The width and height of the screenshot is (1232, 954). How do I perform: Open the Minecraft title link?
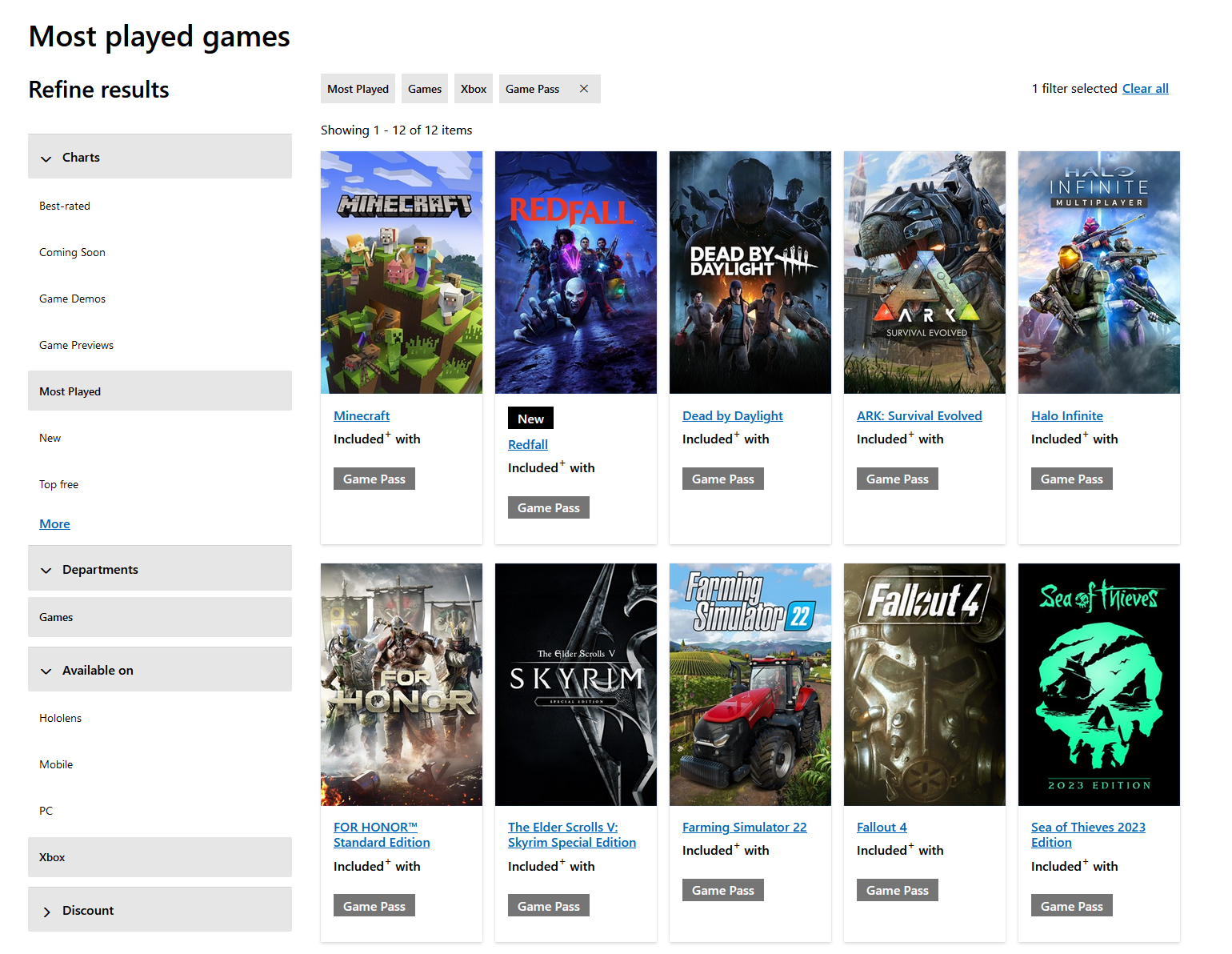tap(362, 415)
